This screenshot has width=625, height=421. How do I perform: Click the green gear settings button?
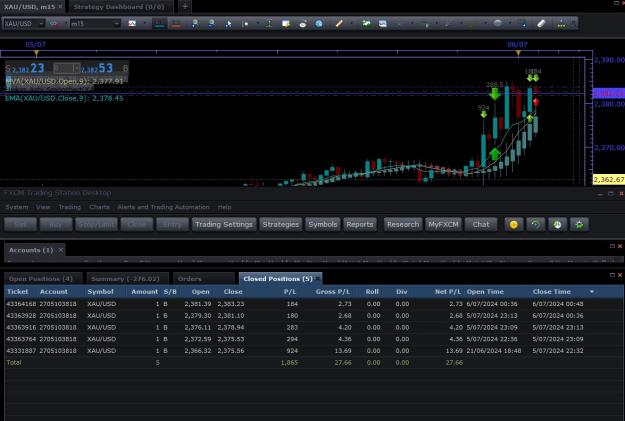pos(579,224)
